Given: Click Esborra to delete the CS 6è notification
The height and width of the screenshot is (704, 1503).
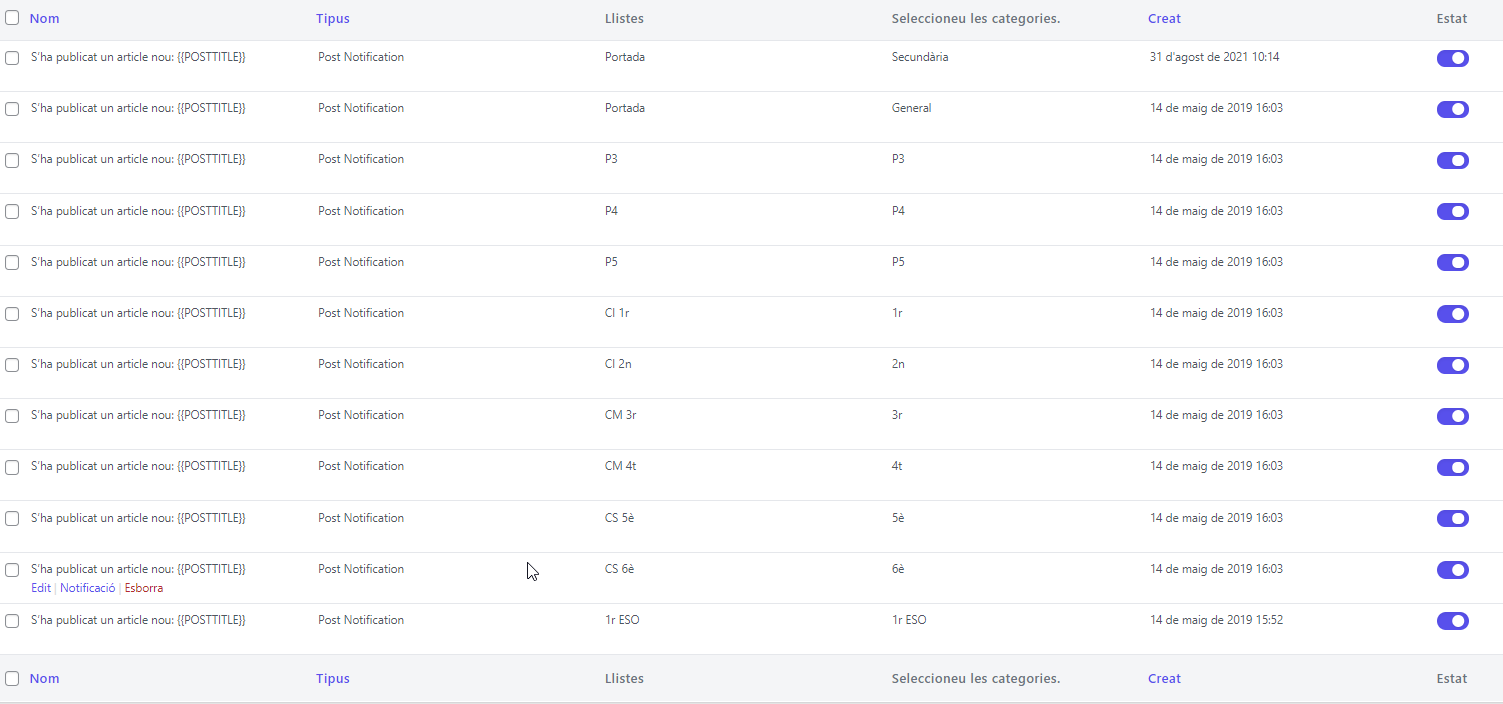Looking at the screenshot, I should pyautogui.click(x=143, y=588).
